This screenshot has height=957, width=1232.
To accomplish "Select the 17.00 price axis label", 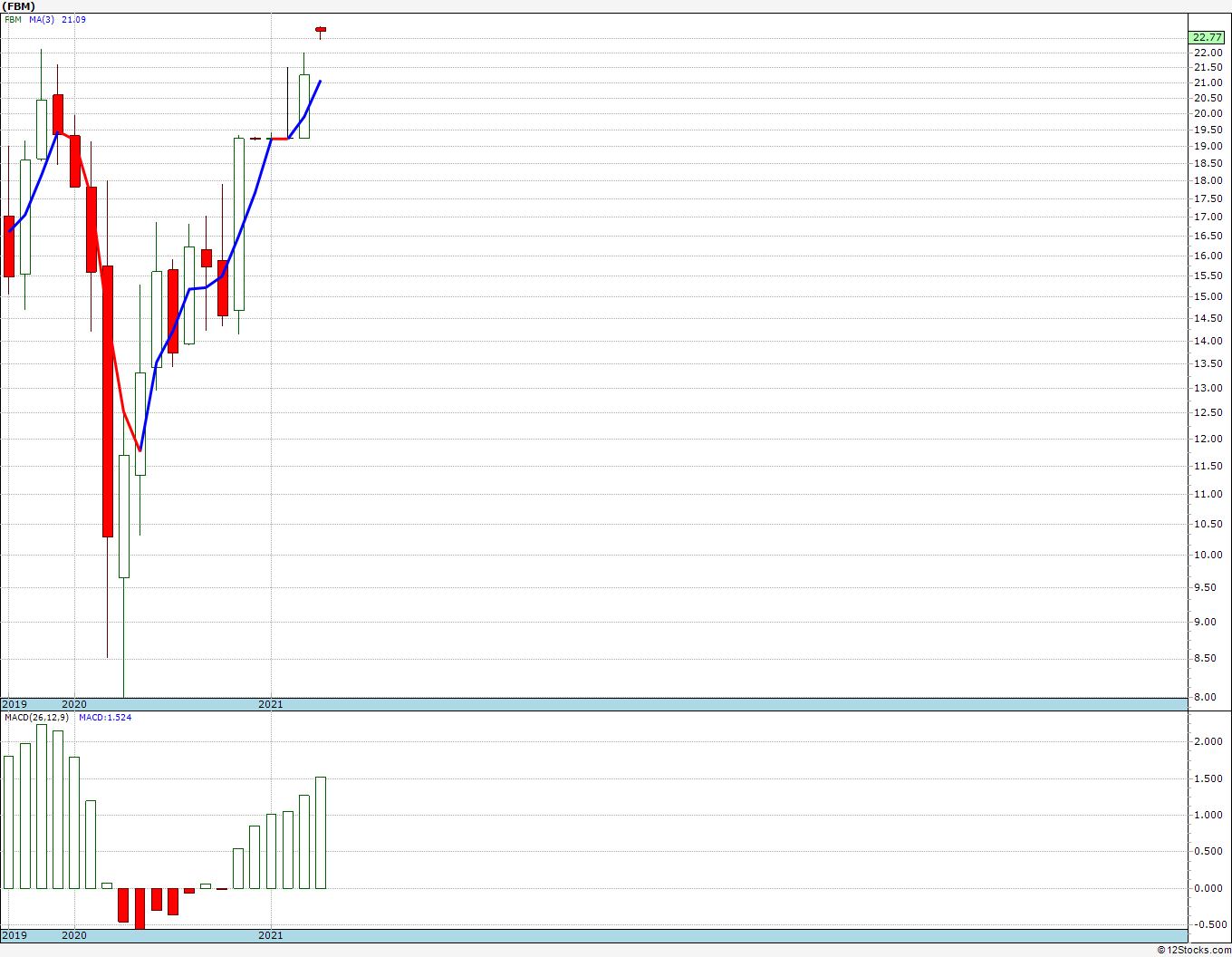I will 1207,217.
